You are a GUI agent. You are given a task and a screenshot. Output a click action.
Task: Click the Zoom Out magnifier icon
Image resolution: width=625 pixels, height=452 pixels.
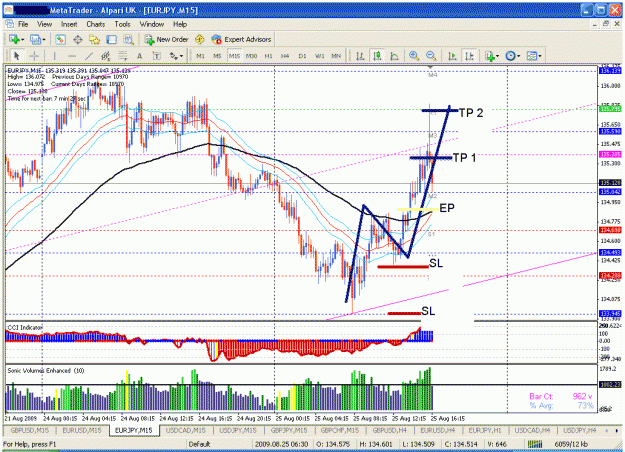(431, 56)
